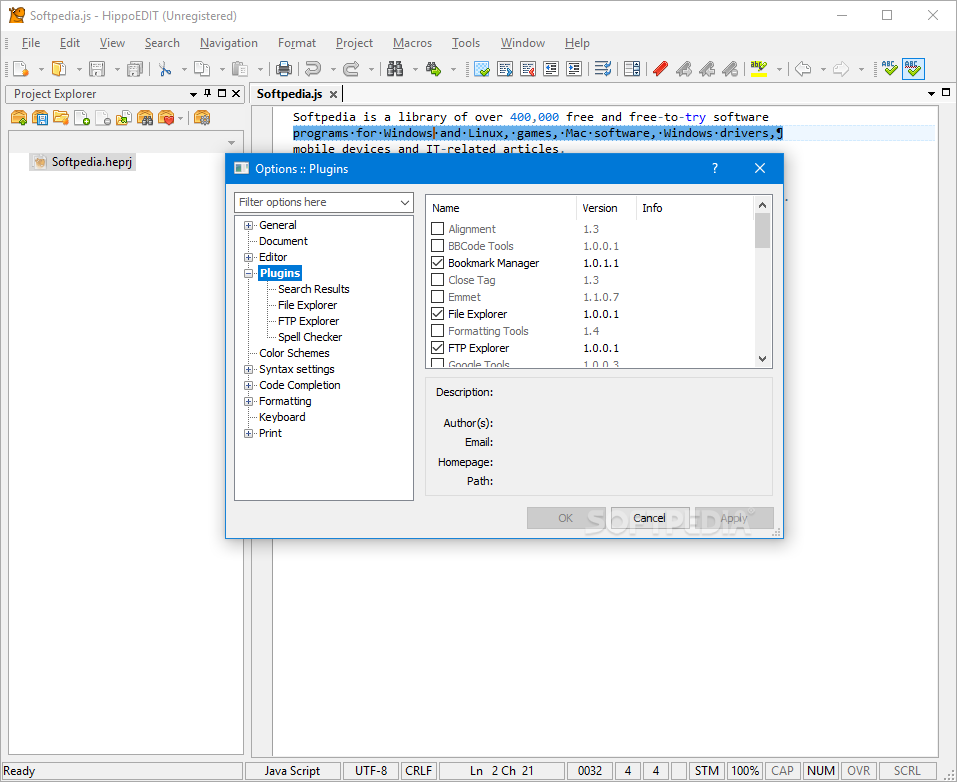Sort plugins by Version column header
This screenshot has height=782, width=957.
click(605, 208)
